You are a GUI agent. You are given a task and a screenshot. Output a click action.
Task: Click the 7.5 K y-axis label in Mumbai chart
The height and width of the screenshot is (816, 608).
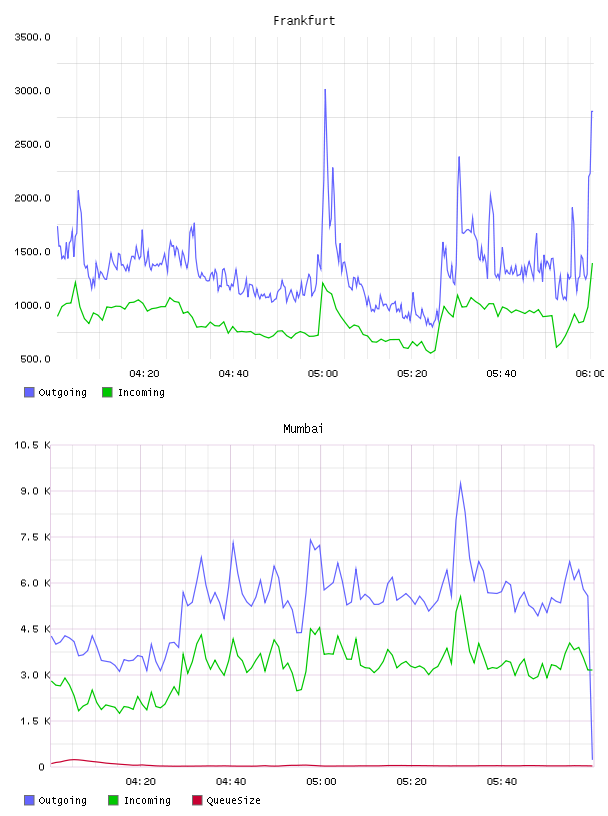click(x=35, y=537)
